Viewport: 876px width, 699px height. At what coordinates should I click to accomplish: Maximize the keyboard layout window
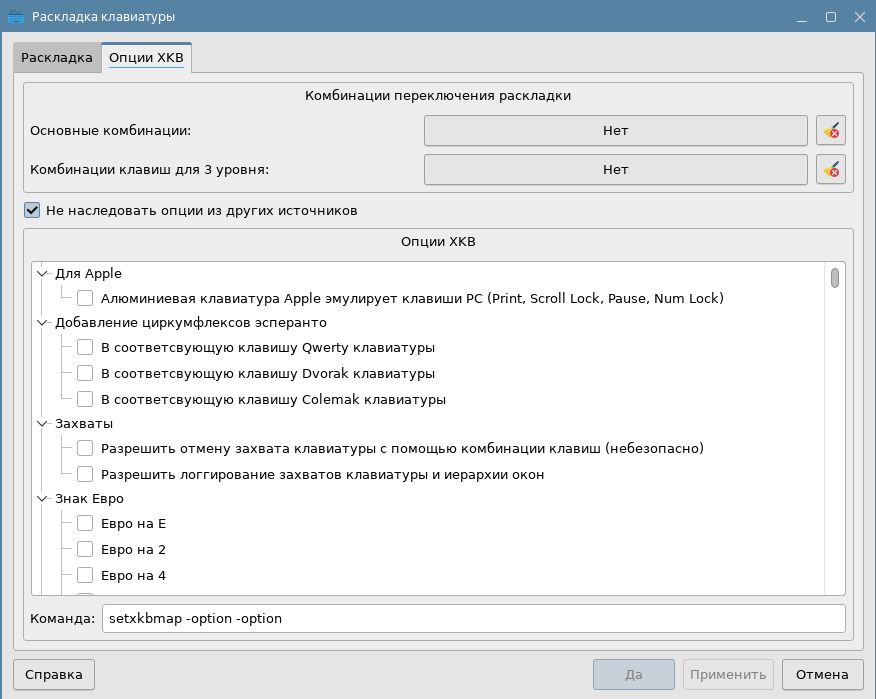830,17
